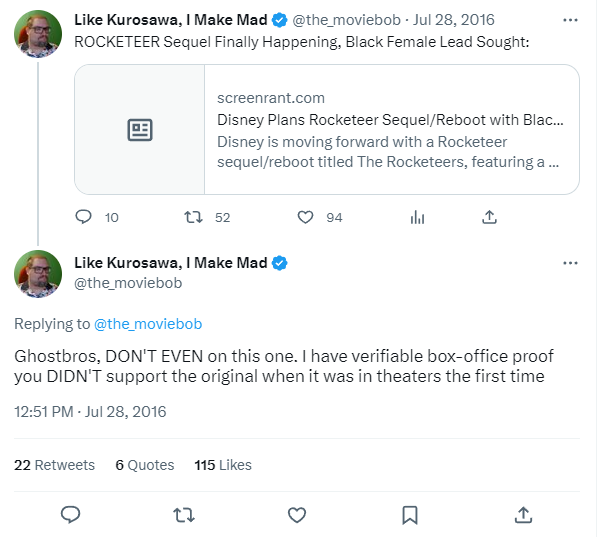The width and height of the screenshot is (602, 537).
Task: Reply to the Ghostbros tweet
Action: (x=70, y=514)
